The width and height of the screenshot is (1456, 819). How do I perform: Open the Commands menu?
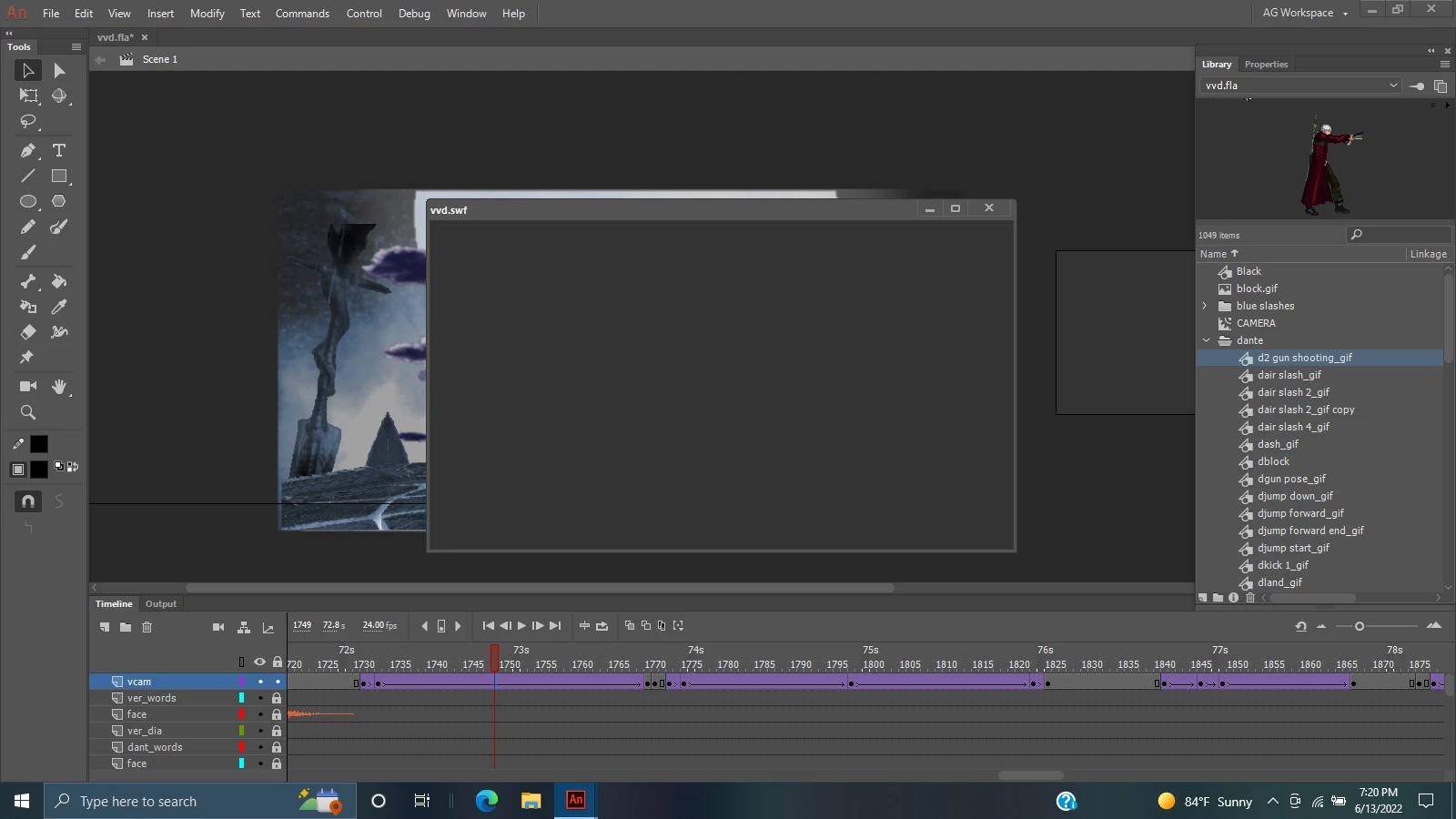(x=302, y=14)
